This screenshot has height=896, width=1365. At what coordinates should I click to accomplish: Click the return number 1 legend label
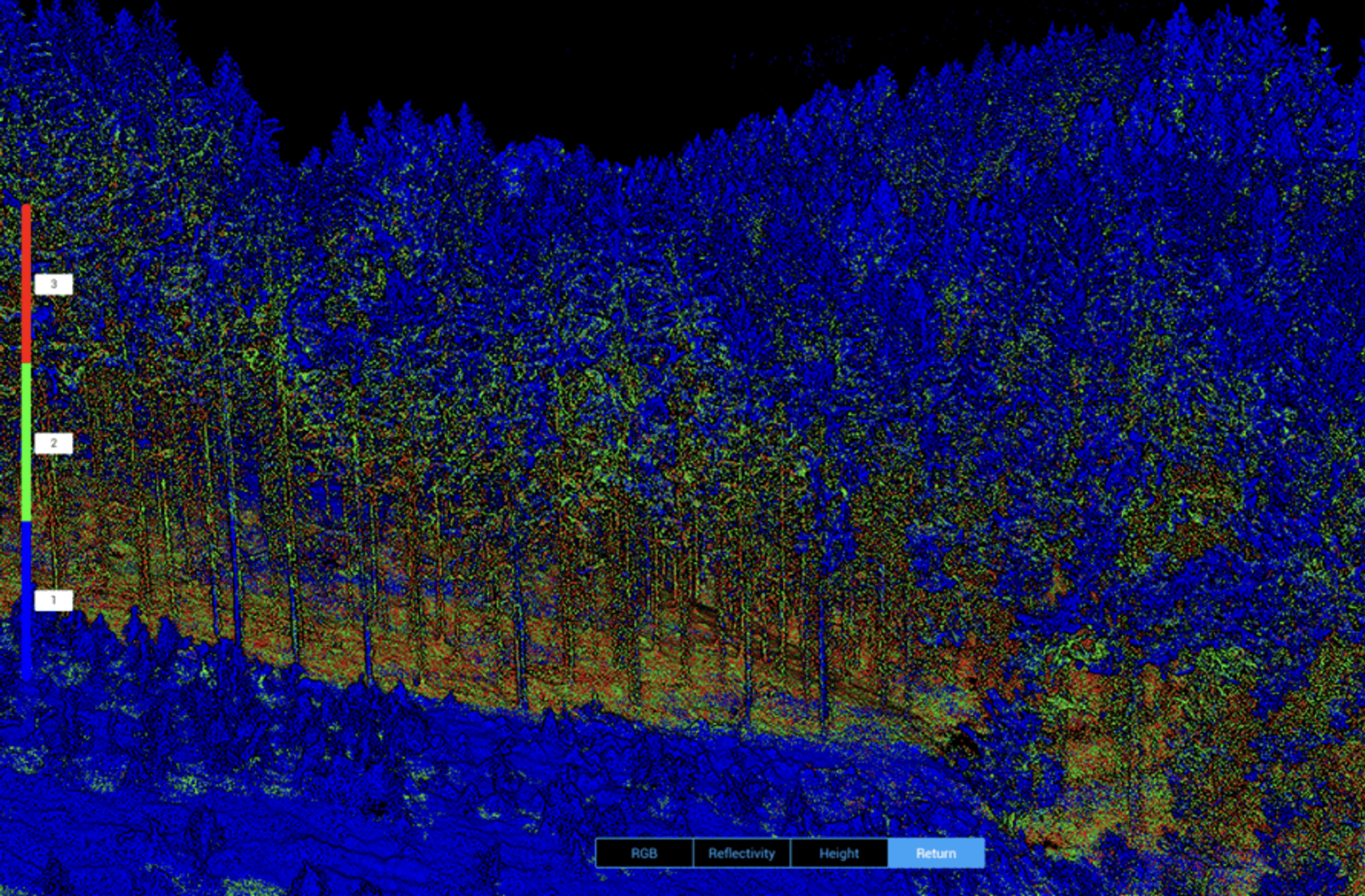[x=54, y=602]
